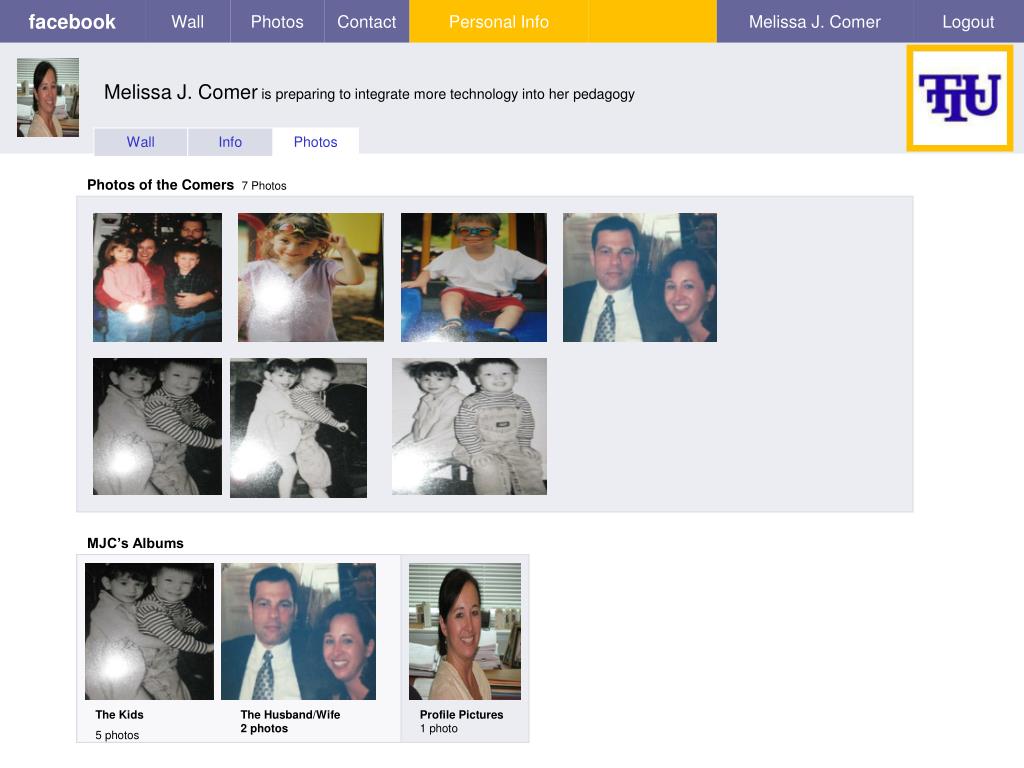Select the profile Photos tab

(315, 142)
